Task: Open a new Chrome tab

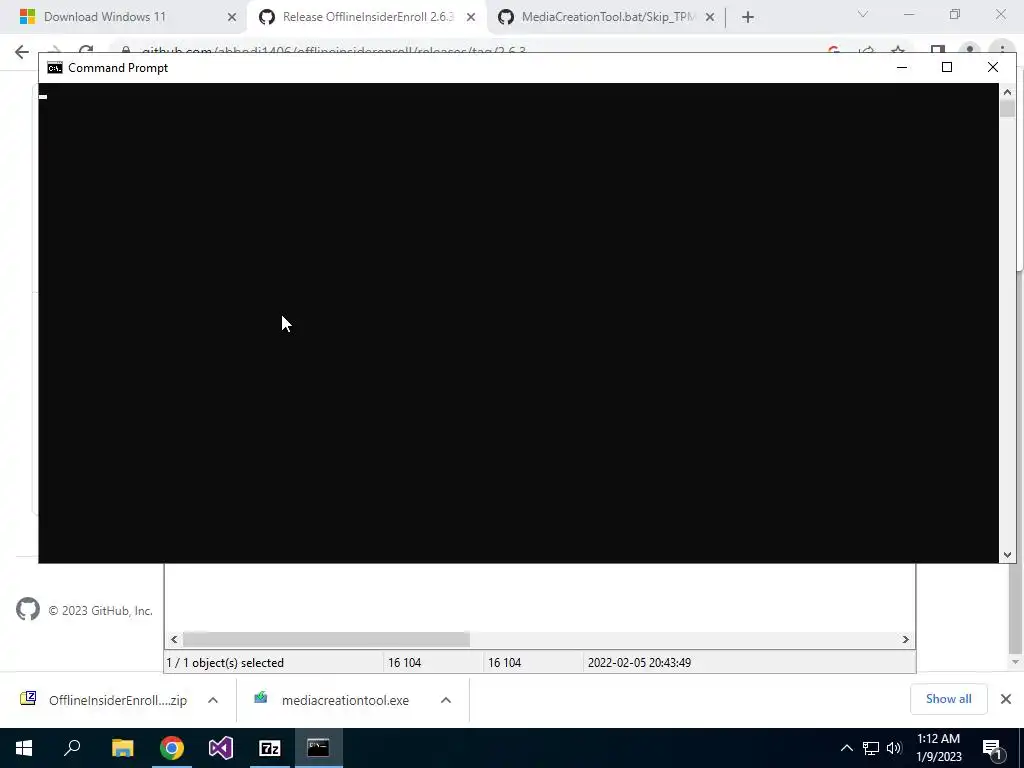Action: pos(748,18)
